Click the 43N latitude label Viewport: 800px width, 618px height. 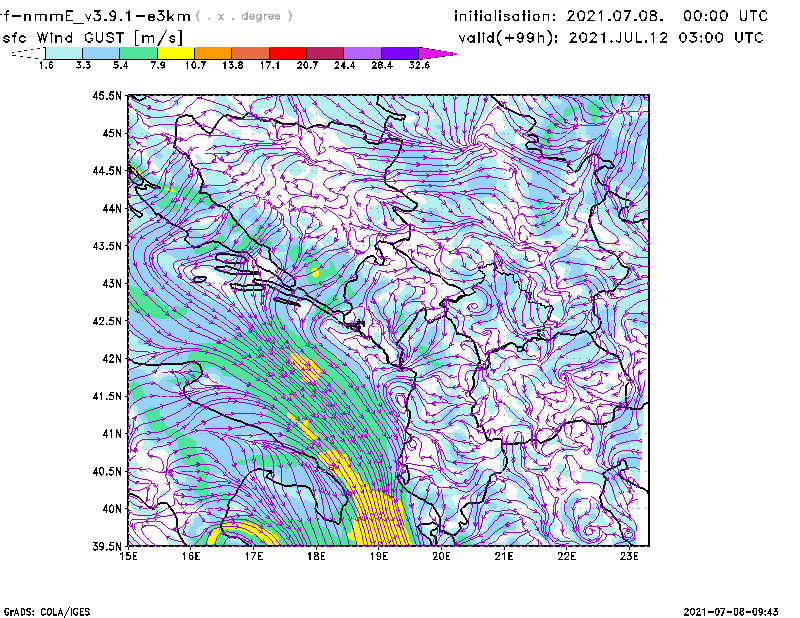[x=112, y=283]
